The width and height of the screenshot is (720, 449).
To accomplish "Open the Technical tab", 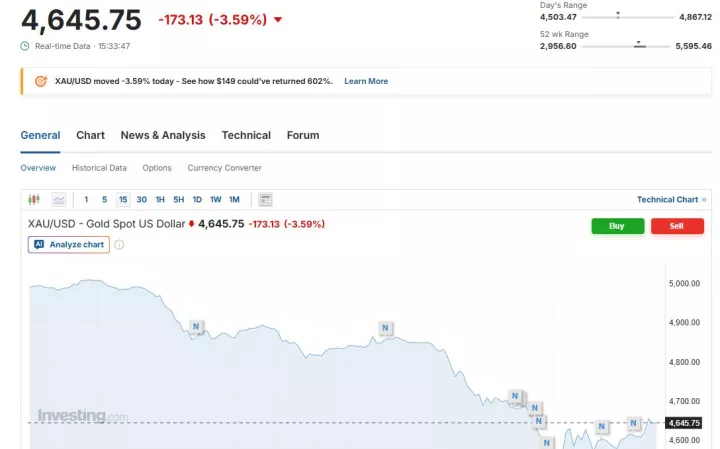I will [246, 135].
